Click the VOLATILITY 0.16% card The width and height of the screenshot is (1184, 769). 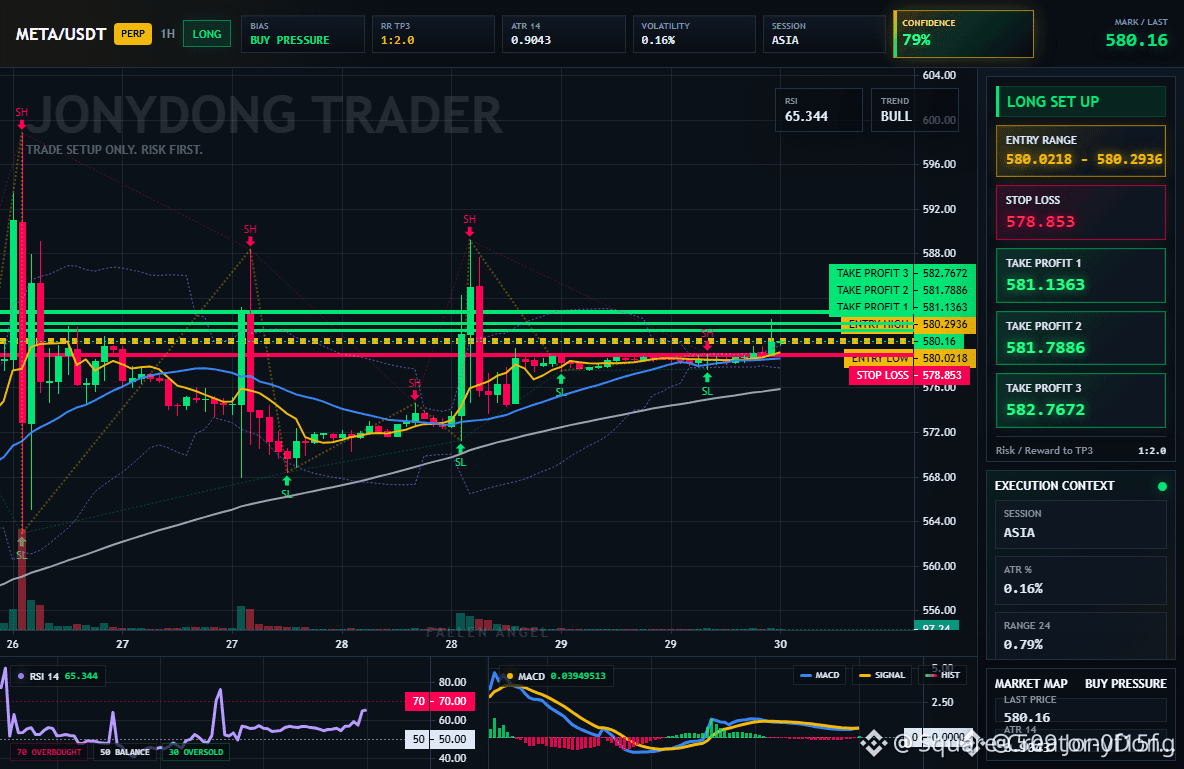694,34
